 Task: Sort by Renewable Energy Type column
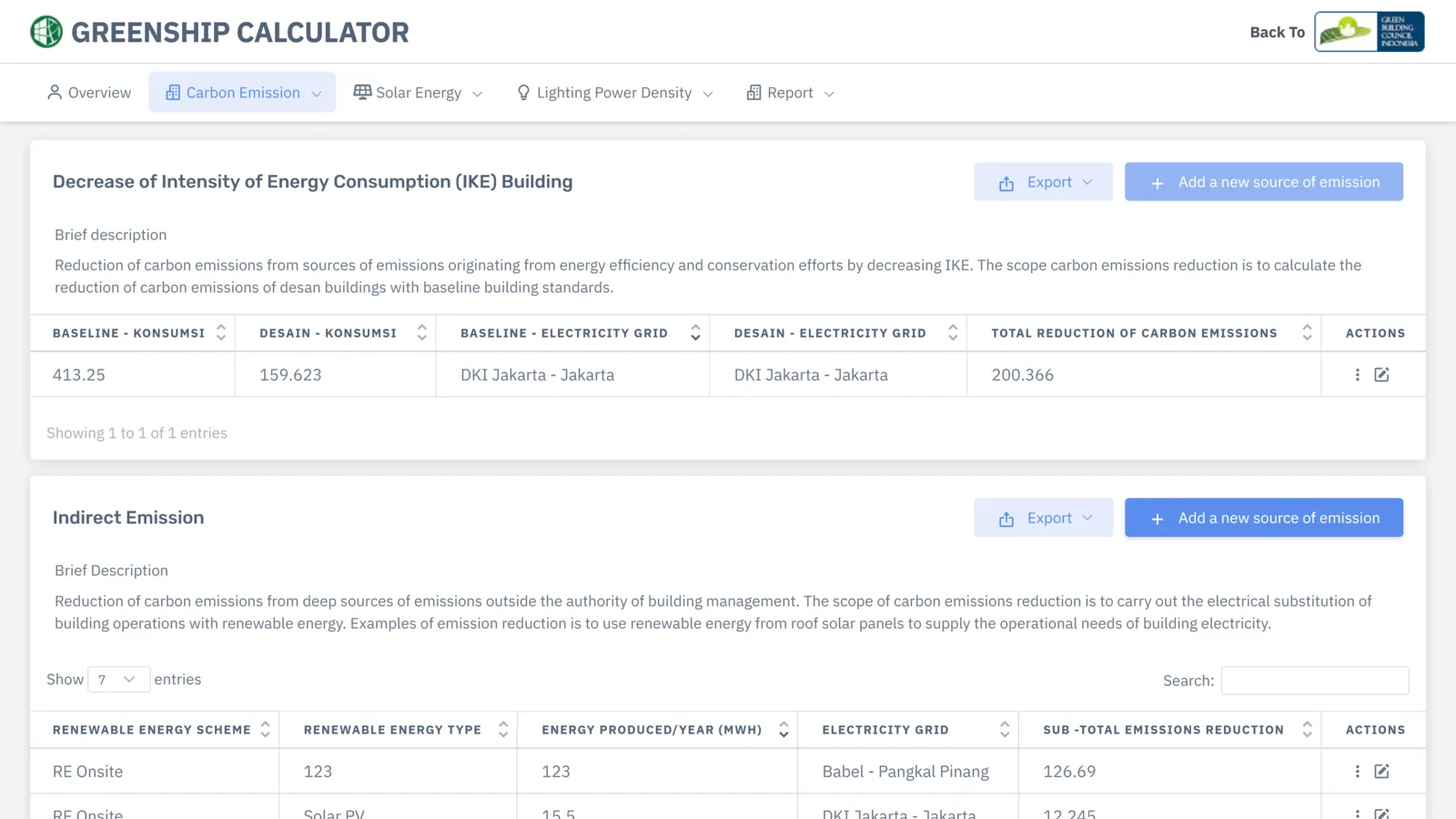[398, 730]
